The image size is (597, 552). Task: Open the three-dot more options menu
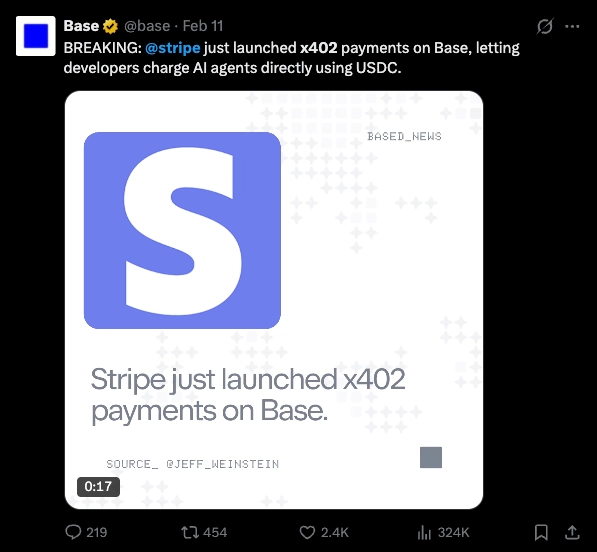click(572, 26)
